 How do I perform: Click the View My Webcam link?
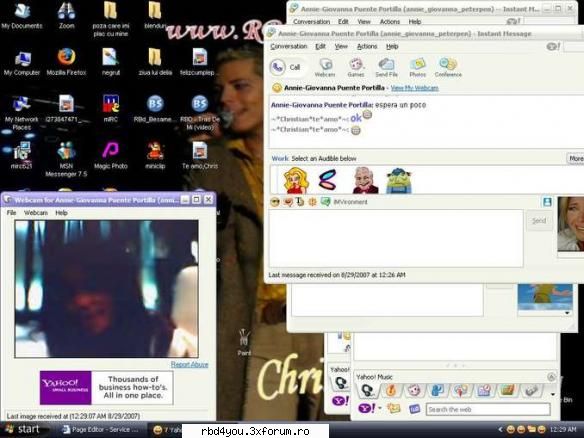(415, 88)
